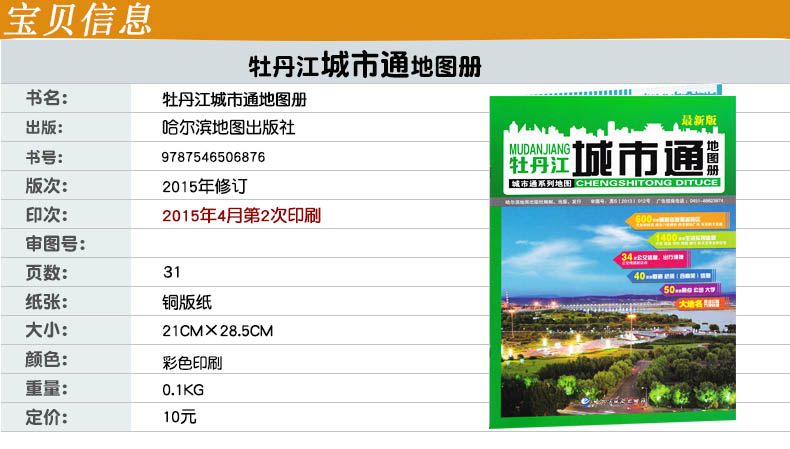Select page count value 31

coord(172,273)
